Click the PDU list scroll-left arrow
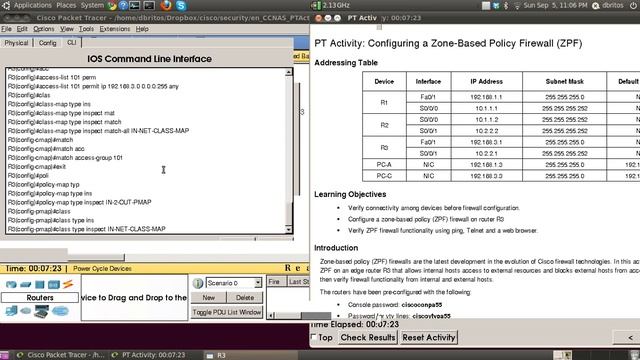Viewport: 640px width, 360px height. 272,316
